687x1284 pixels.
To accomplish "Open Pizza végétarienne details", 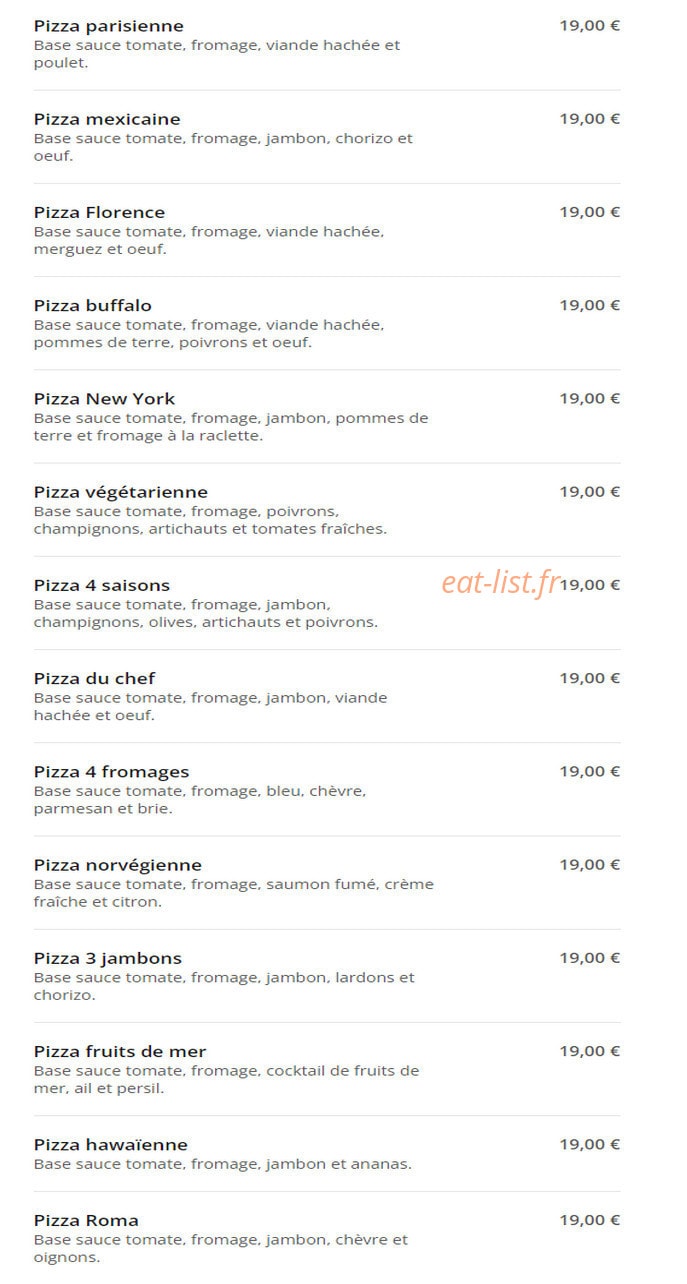I will coord(121,492).
